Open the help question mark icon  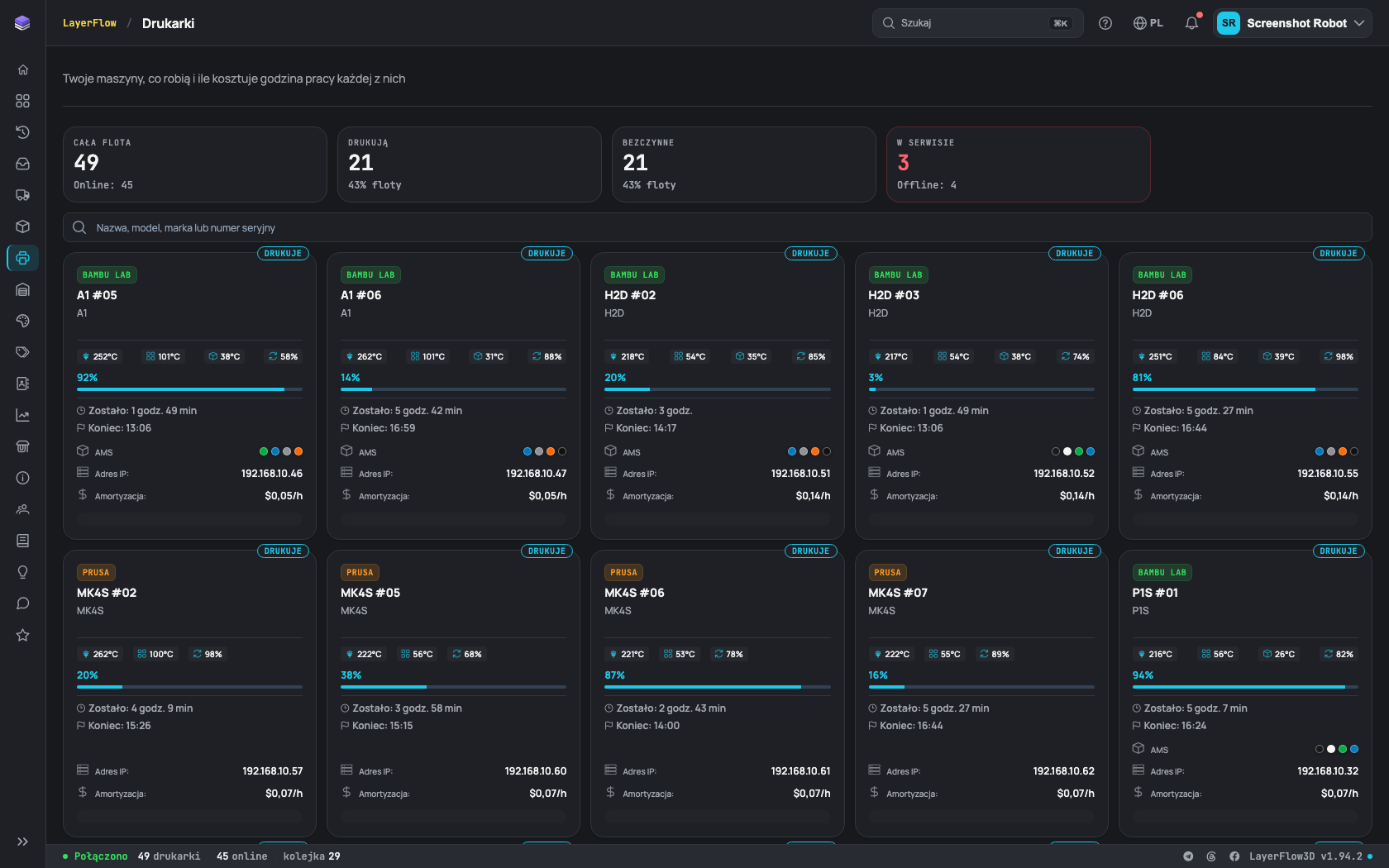click(1105, 23)
